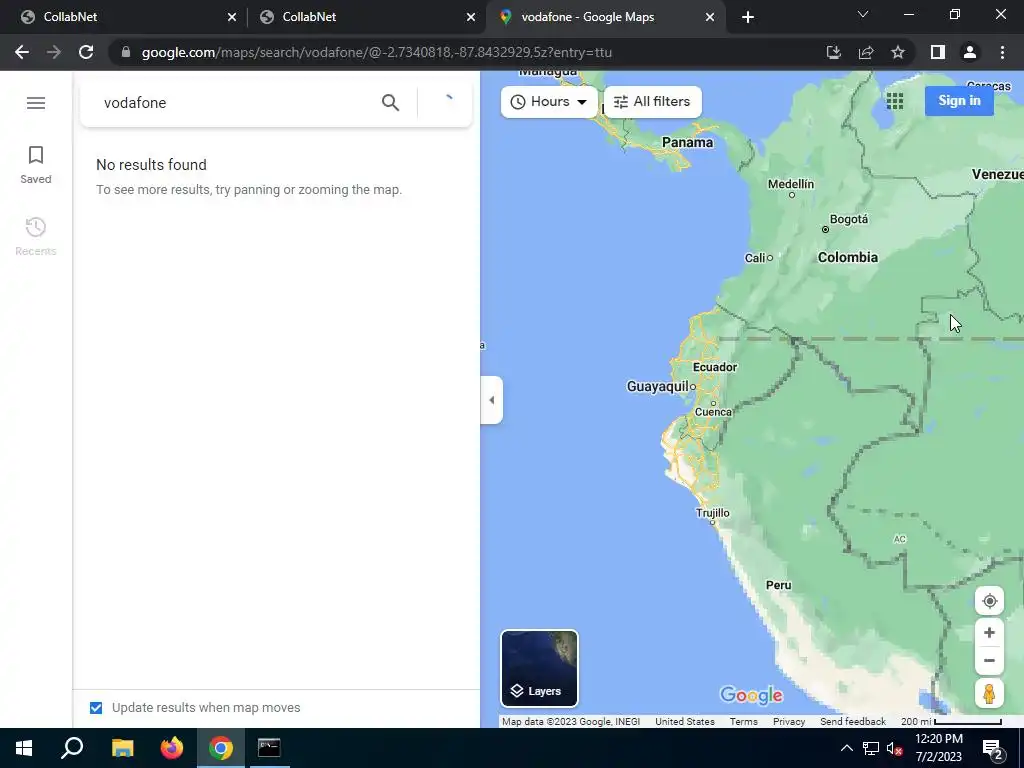
Task: Bookmark this tab with star icon
Action: 898,52
